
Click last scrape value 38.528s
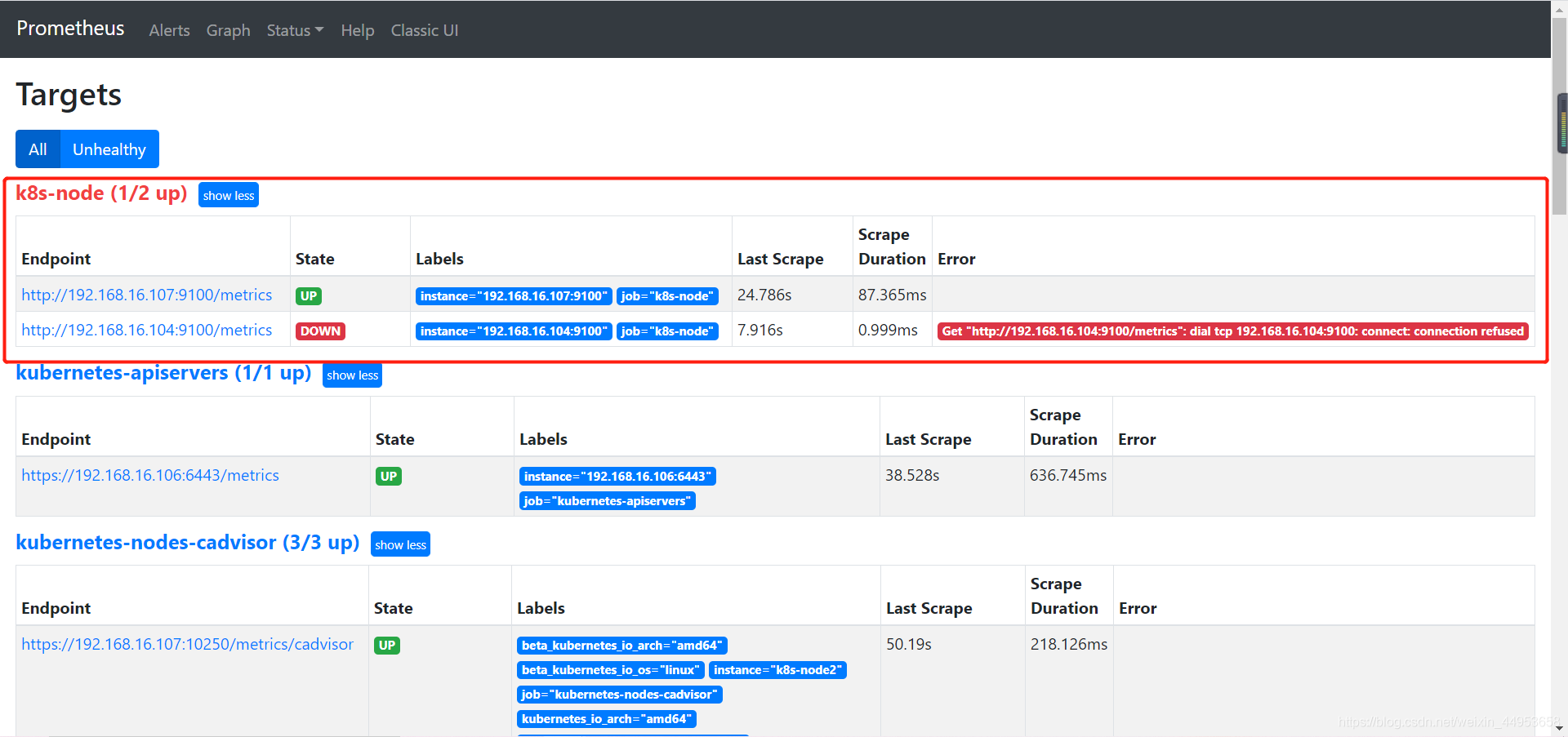pyautogui.click(x=912, y=475)
